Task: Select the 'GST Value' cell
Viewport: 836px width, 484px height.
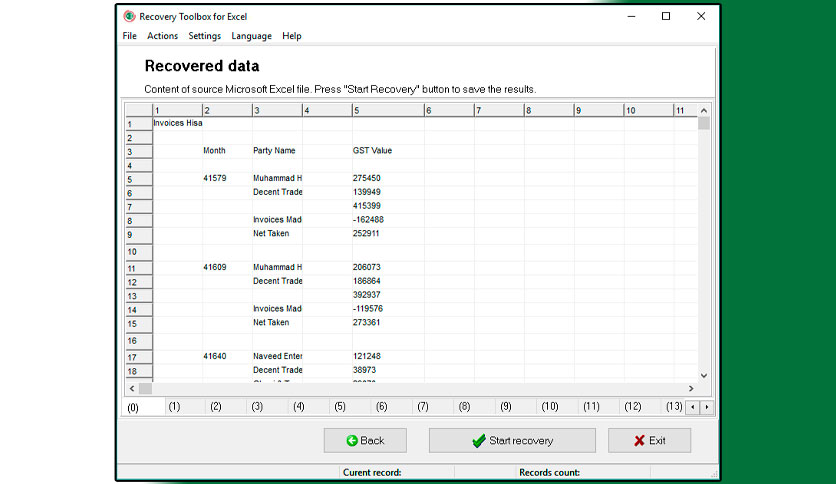Action: [388, 151]
